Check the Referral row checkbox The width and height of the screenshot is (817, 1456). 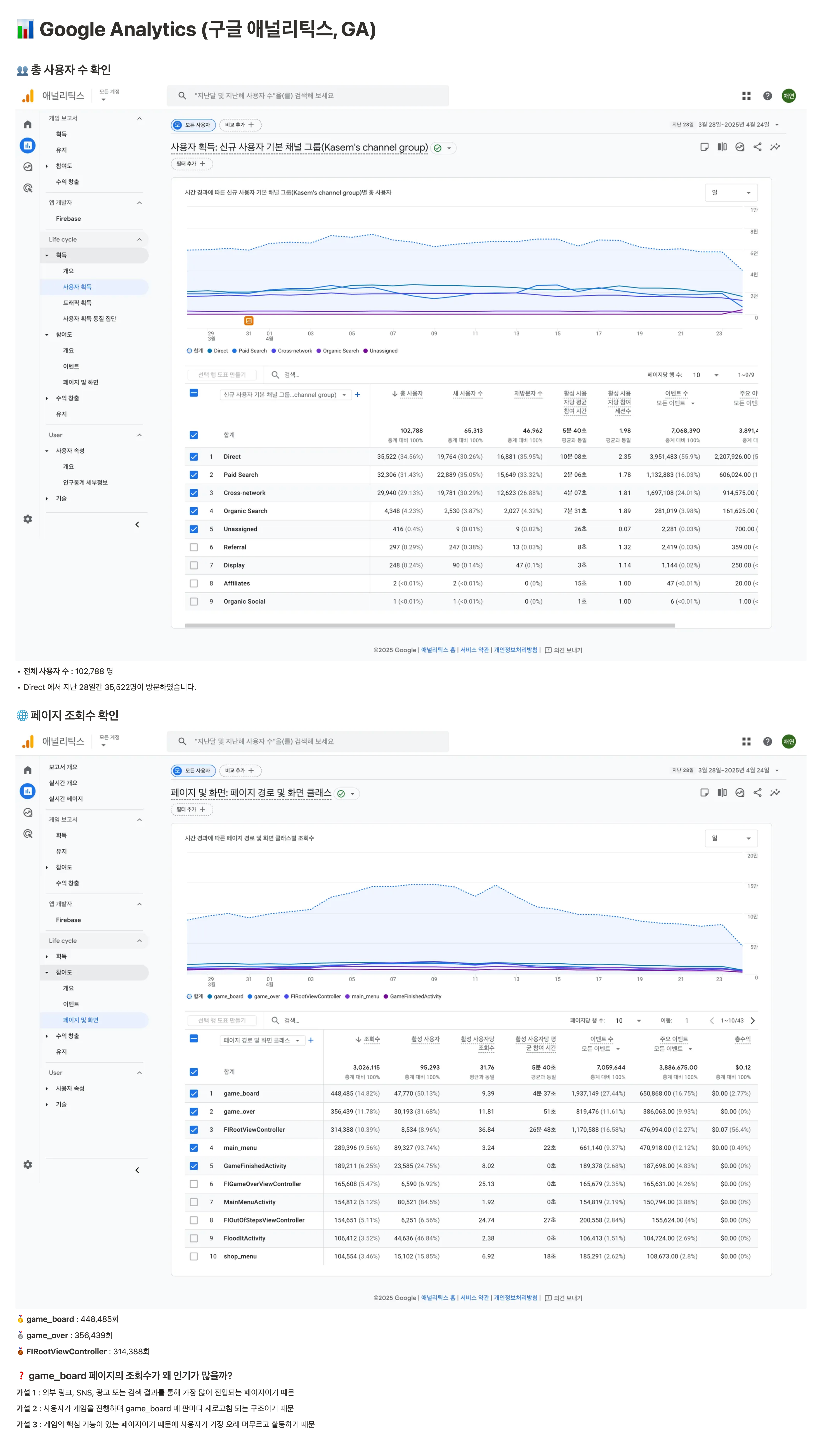193,547
